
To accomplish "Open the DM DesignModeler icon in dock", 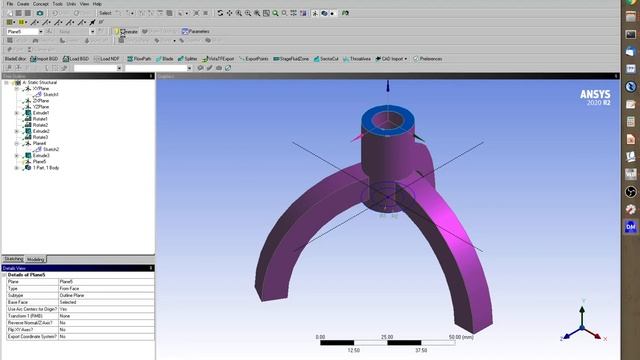I will click(x=631, y=227).
